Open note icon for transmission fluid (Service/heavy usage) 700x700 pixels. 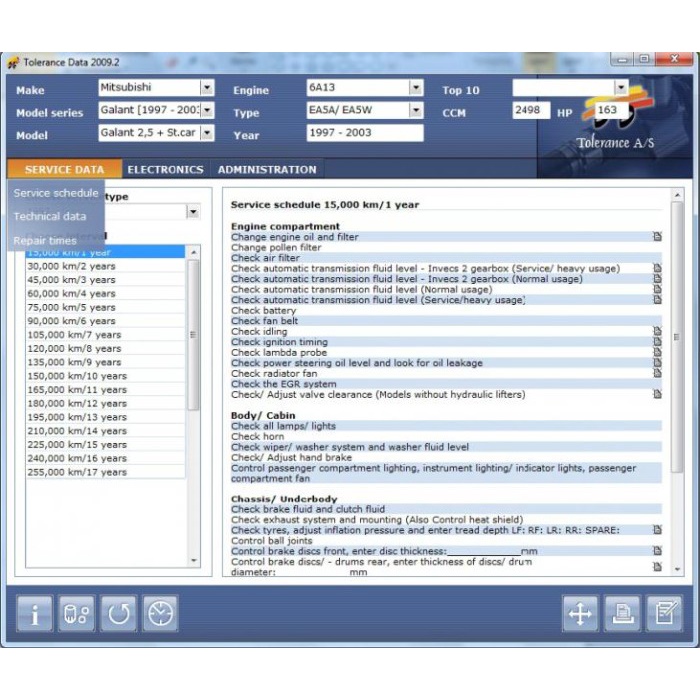(657, 300)
